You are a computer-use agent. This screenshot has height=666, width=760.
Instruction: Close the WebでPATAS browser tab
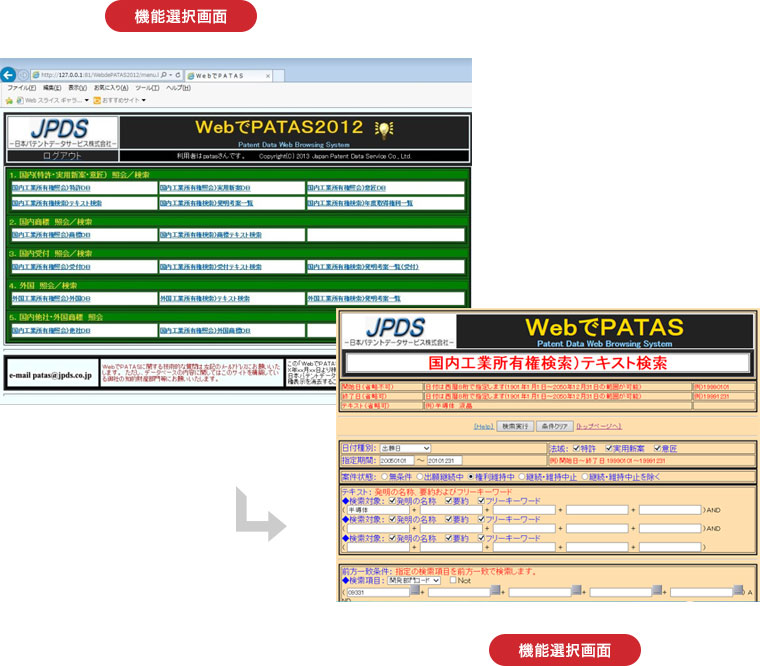pyautogui.click(x=268, y=76)
